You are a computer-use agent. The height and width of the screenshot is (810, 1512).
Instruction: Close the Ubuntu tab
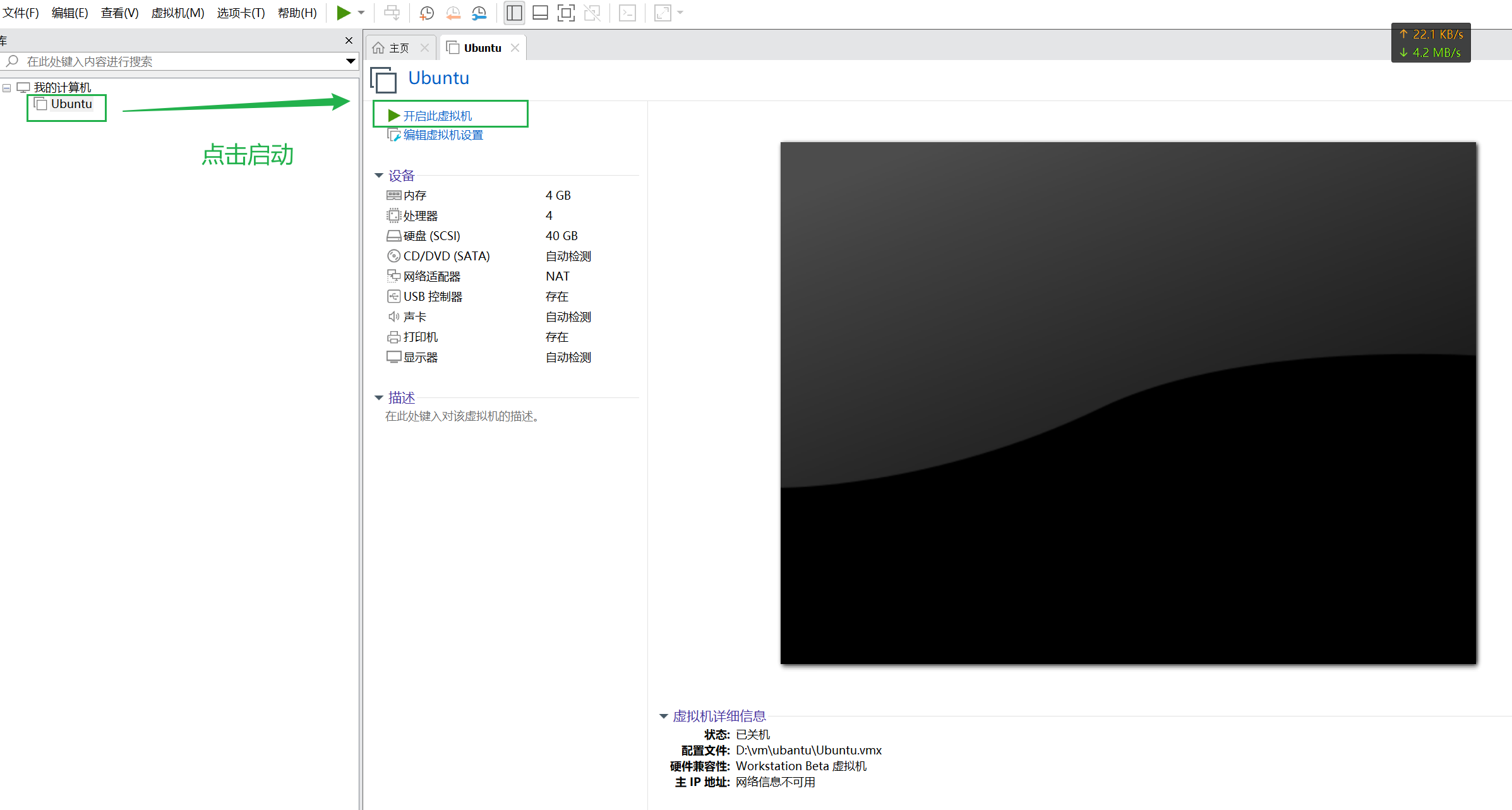coord(515,48)
